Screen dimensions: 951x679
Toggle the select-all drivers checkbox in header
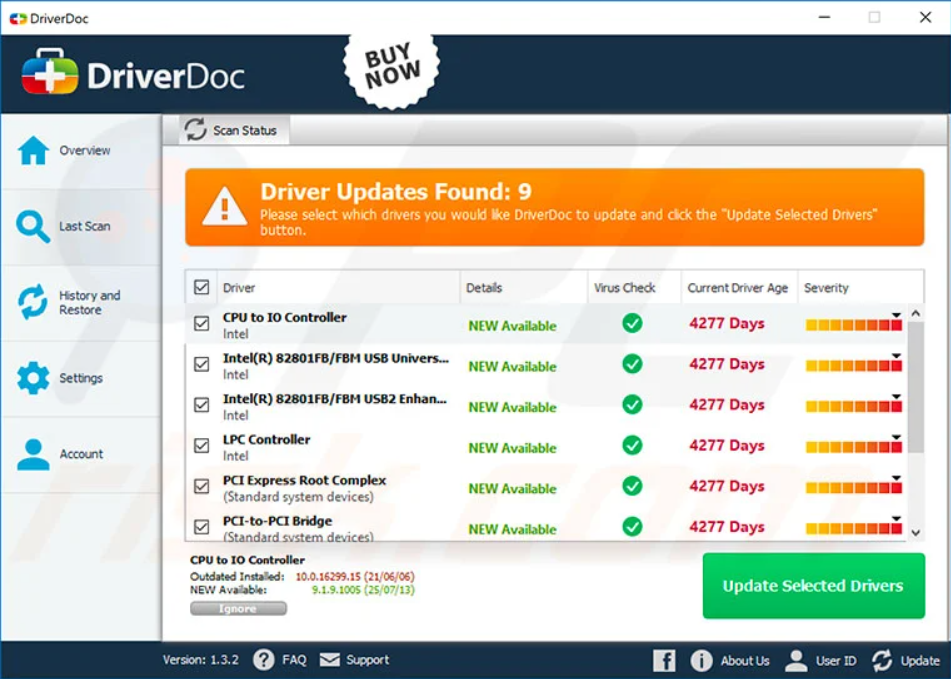pyautogui.click(x=201, y=287)
